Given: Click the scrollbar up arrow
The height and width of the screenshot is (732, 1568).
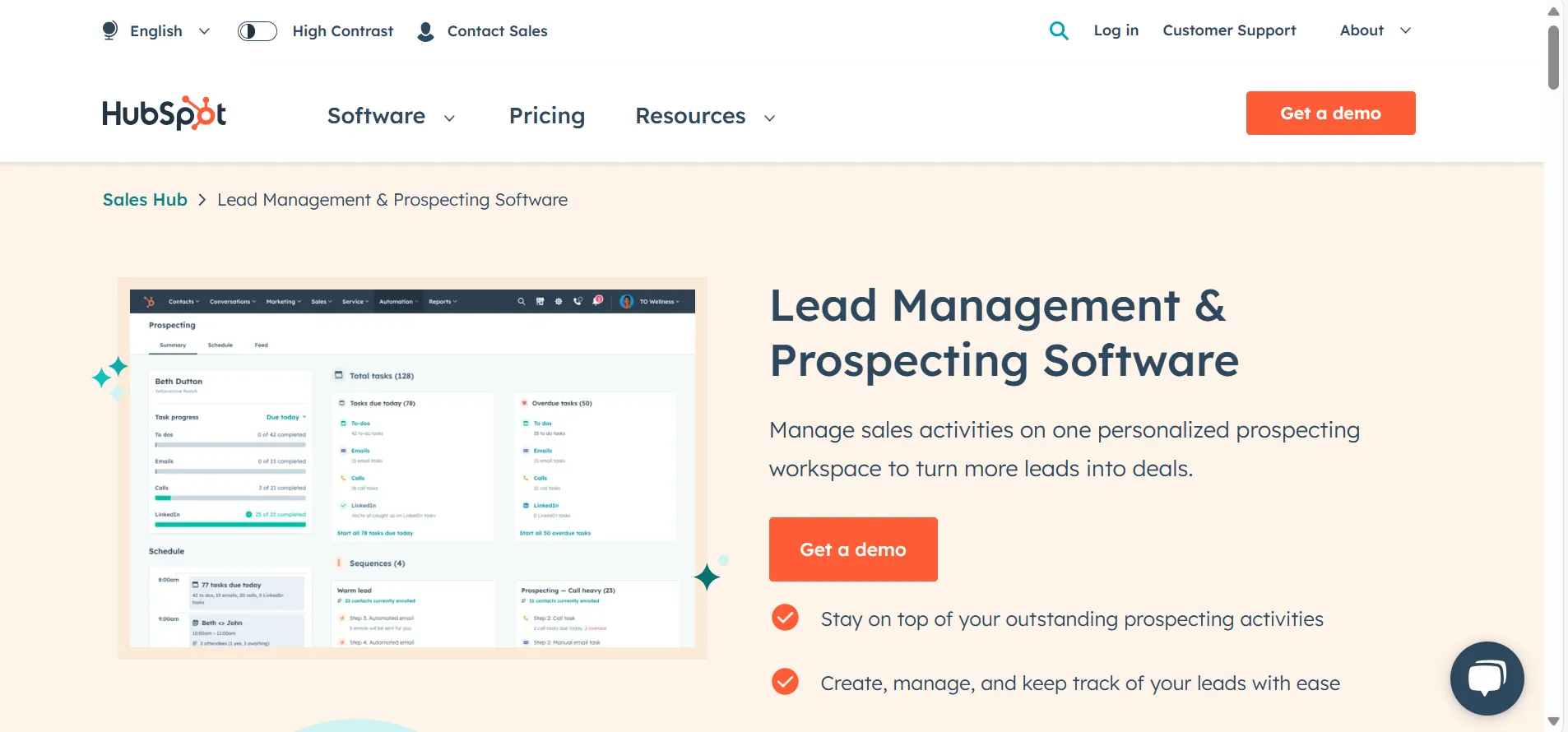Looking at the screenshot, I should tap(1553, 11).
